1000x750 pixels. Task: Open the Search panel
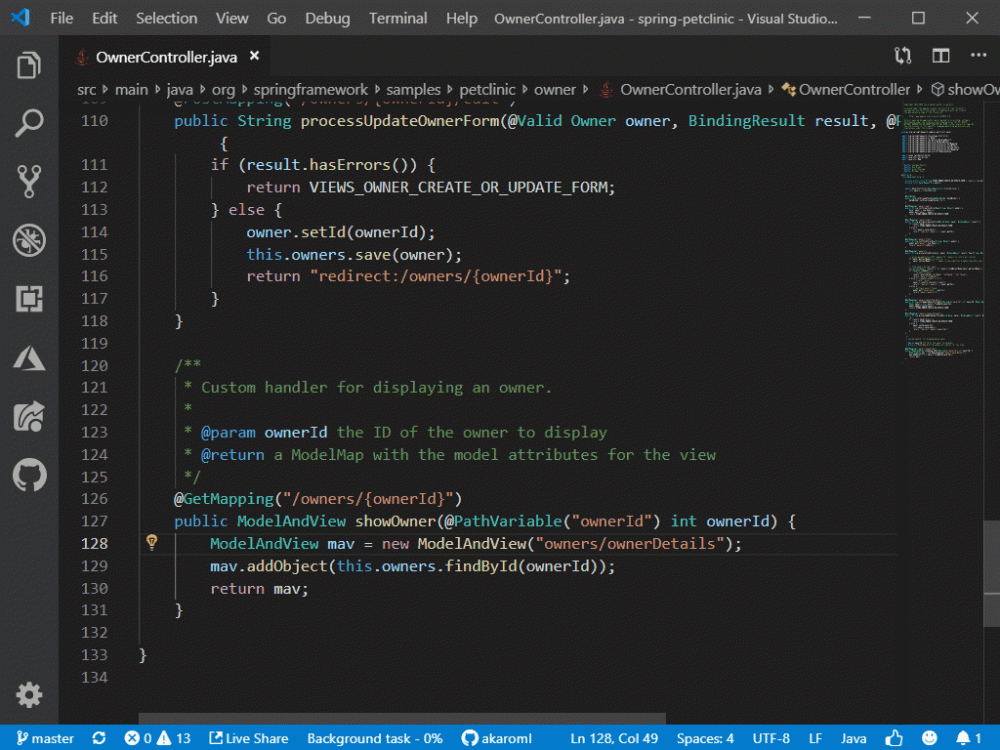[27, 123]
